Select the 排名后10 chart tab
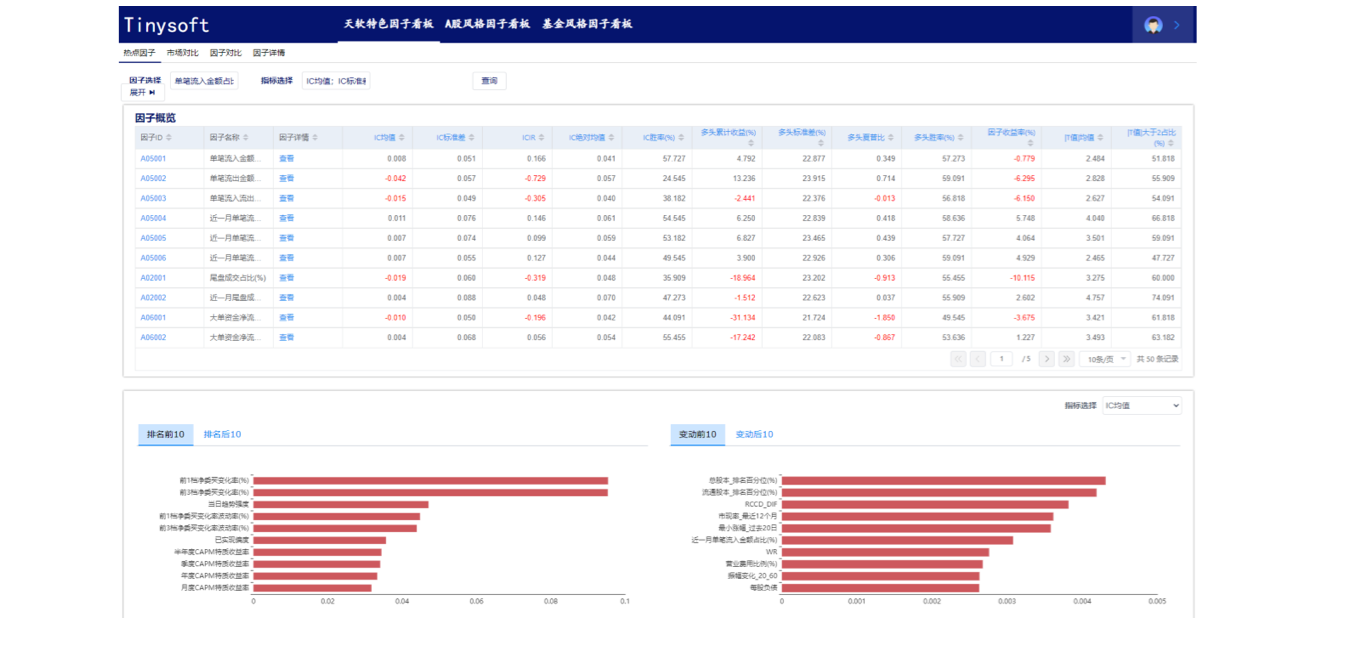 [222, 434]
